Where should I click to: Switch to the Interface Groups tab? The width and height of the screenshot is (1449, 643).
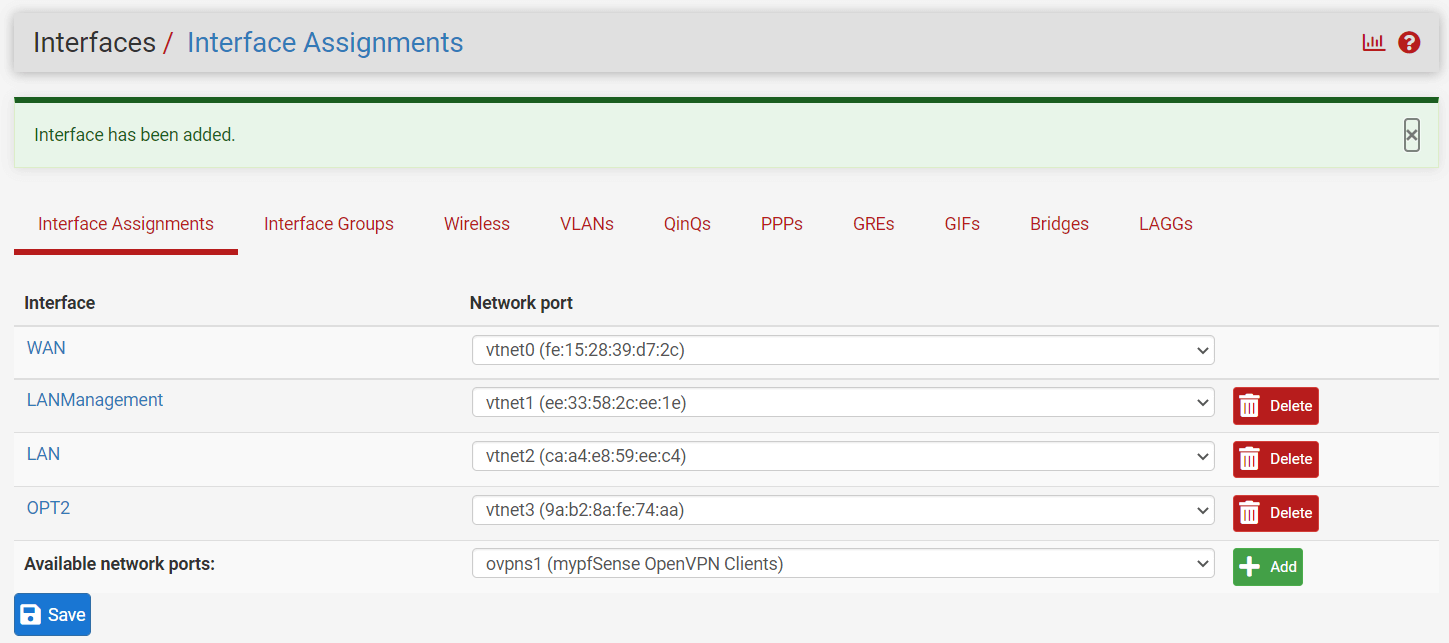pos(329,224)
